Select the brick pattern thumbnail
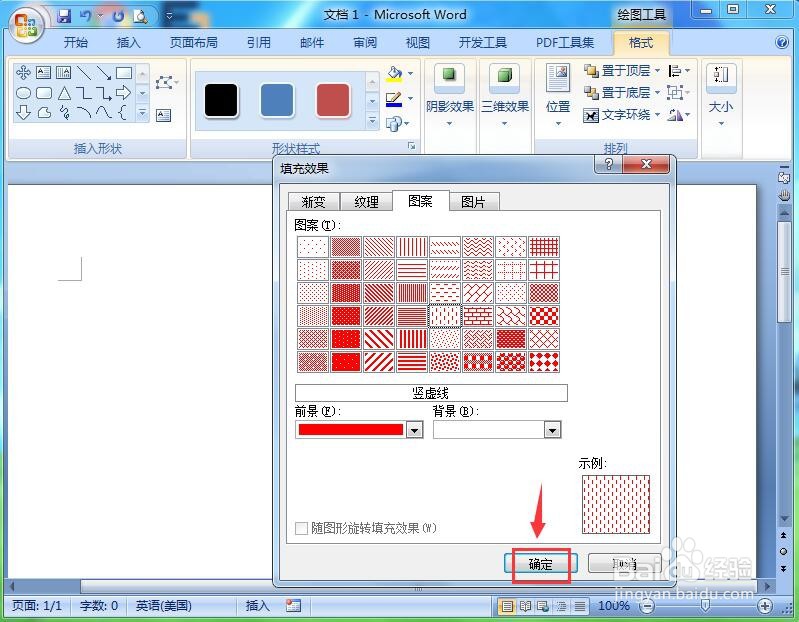This screenshot has height=622, width=799. pos(478,316)
